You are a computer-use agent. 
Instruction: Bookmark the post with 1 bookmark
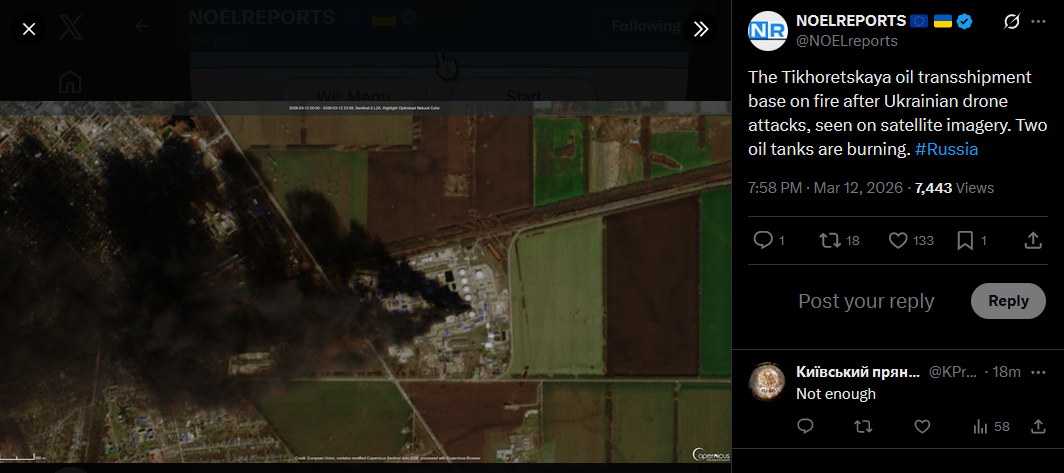click(972, 240)
